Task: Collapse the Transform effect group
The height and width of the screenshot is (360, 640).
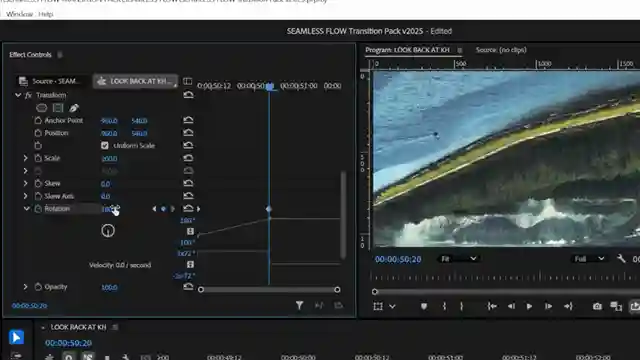Action: coord(18,95)
